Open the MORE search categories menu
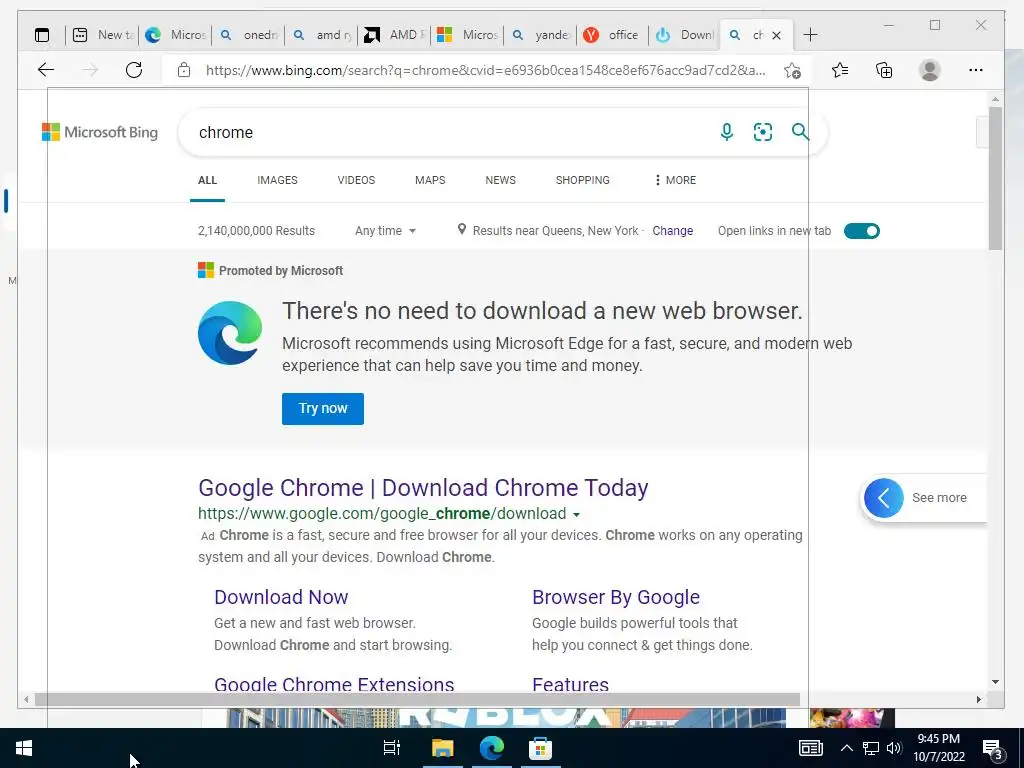This screenshot has height=768, width=1024. [x=675, y=180]
